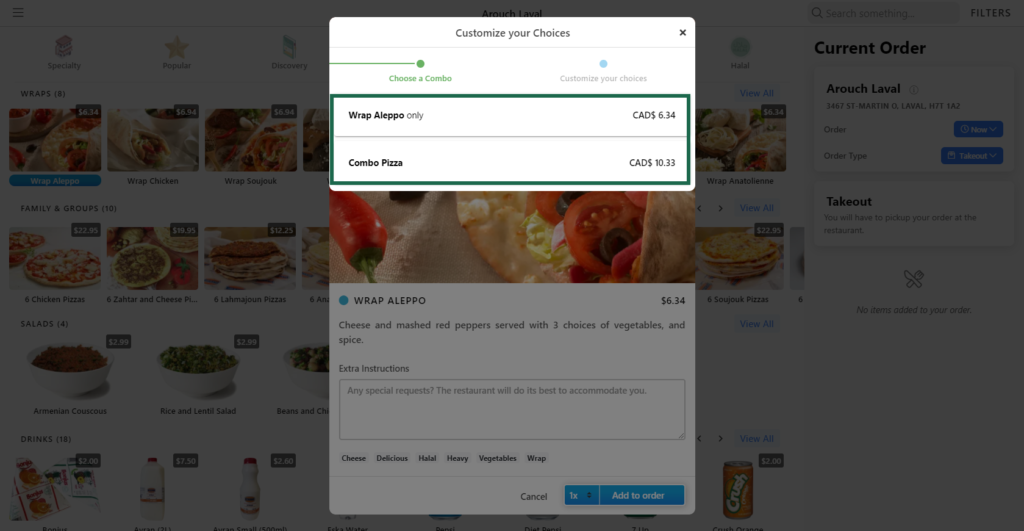The width and height of the screenshot is (1024, 531).
Task: Go to the Choose a Combo step
Action: point(420,71)
